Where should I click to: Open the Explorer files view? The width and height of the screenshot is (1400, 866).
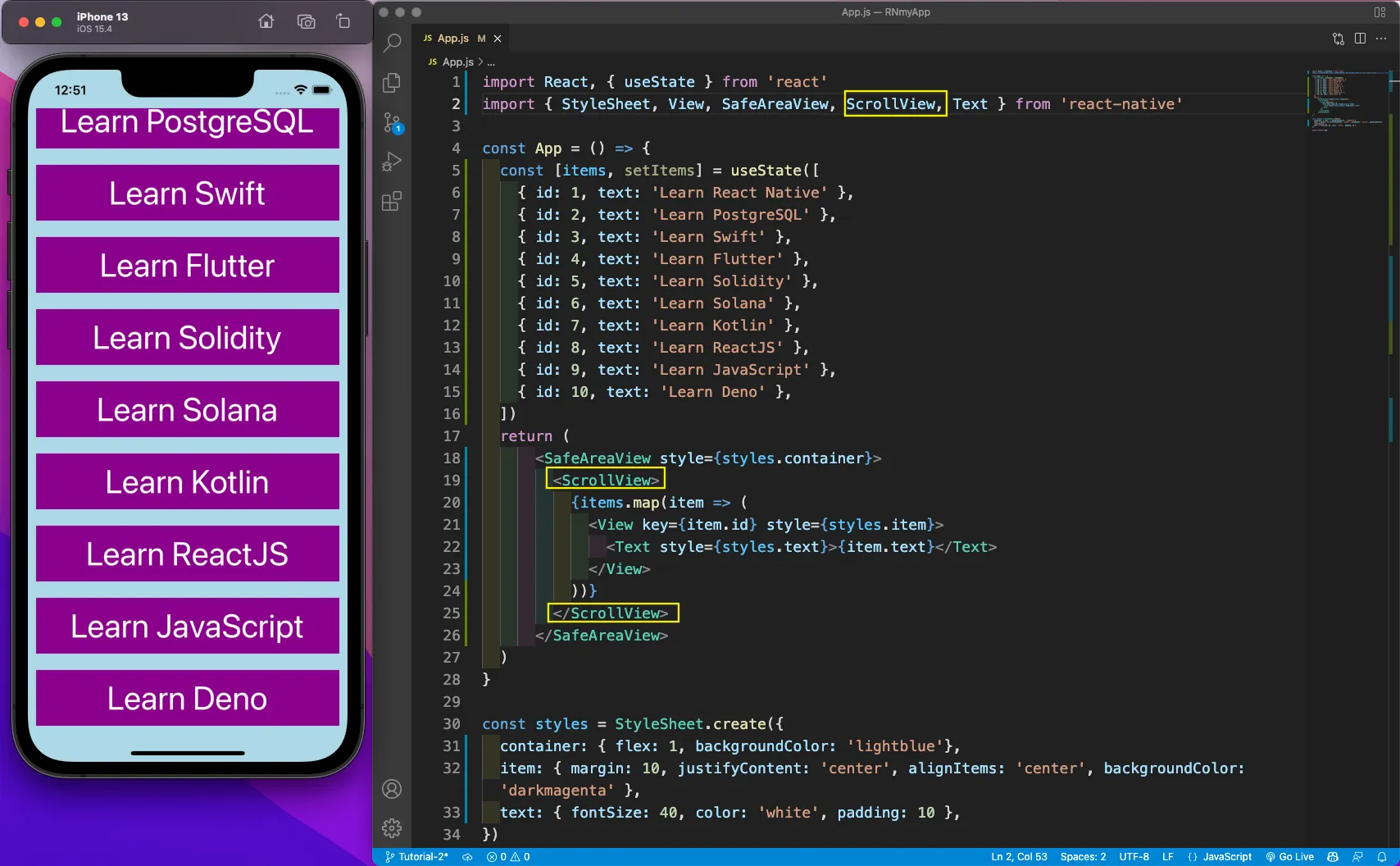pyautogui.click(x=392, y=83)
